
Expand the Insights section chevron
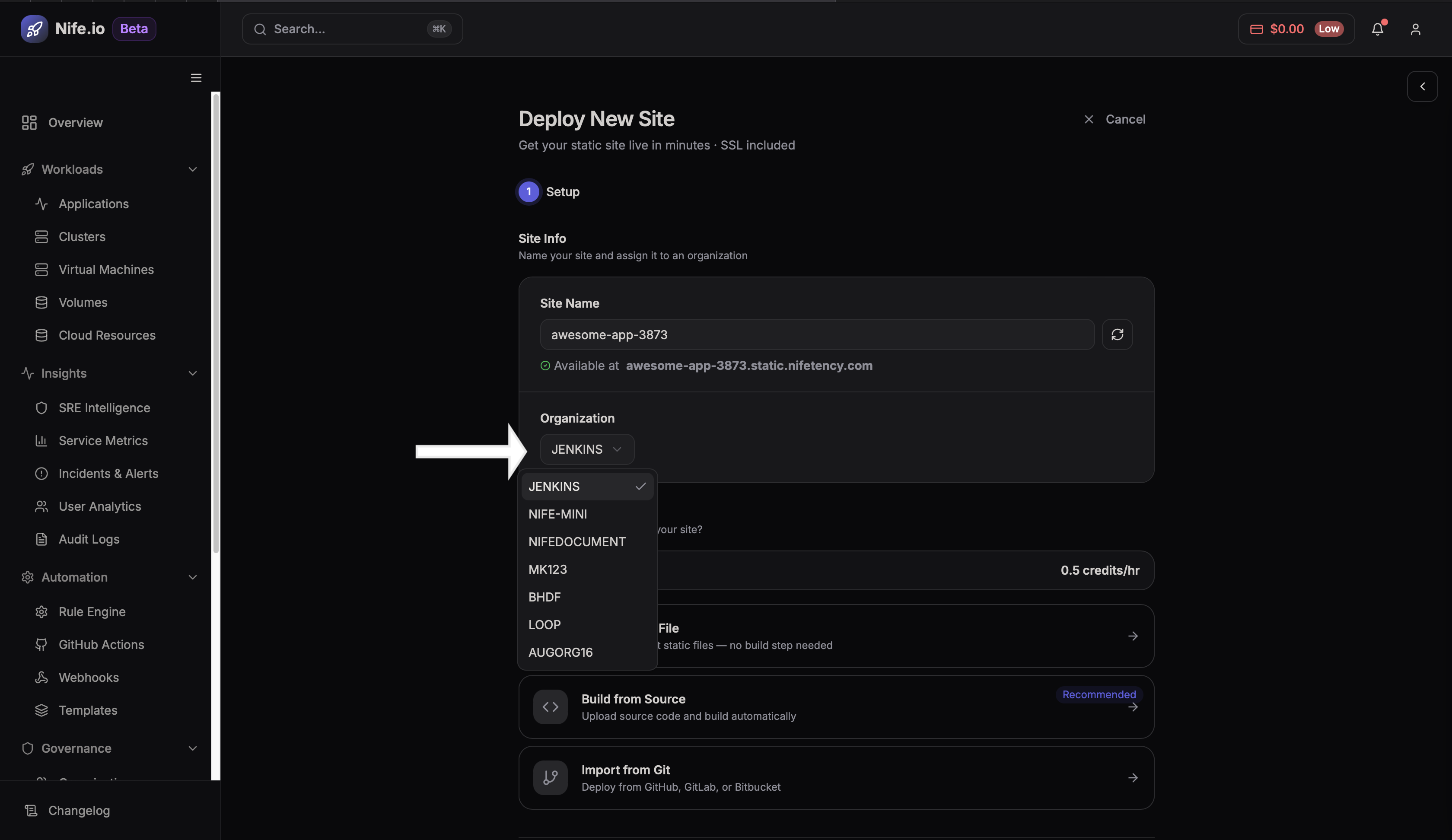coord(192,373)
